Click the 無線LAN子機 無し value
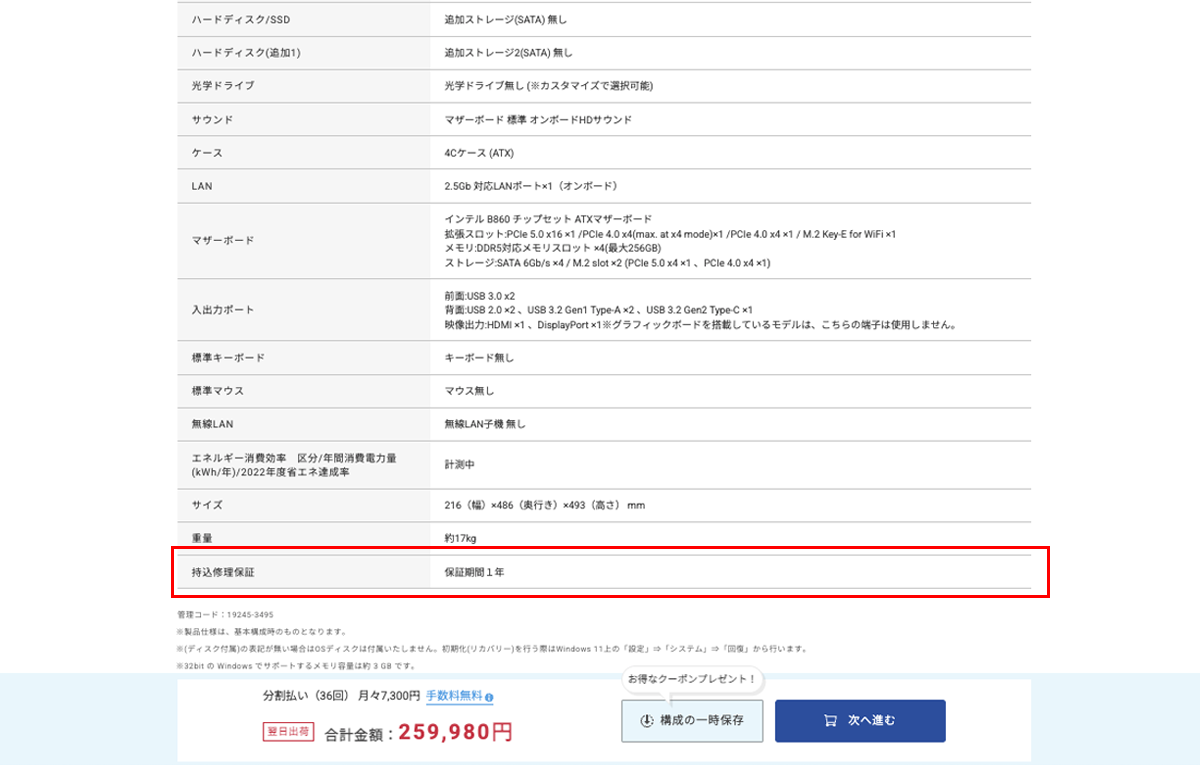This screenshot has height=765, width=1200. coord(485,424)
